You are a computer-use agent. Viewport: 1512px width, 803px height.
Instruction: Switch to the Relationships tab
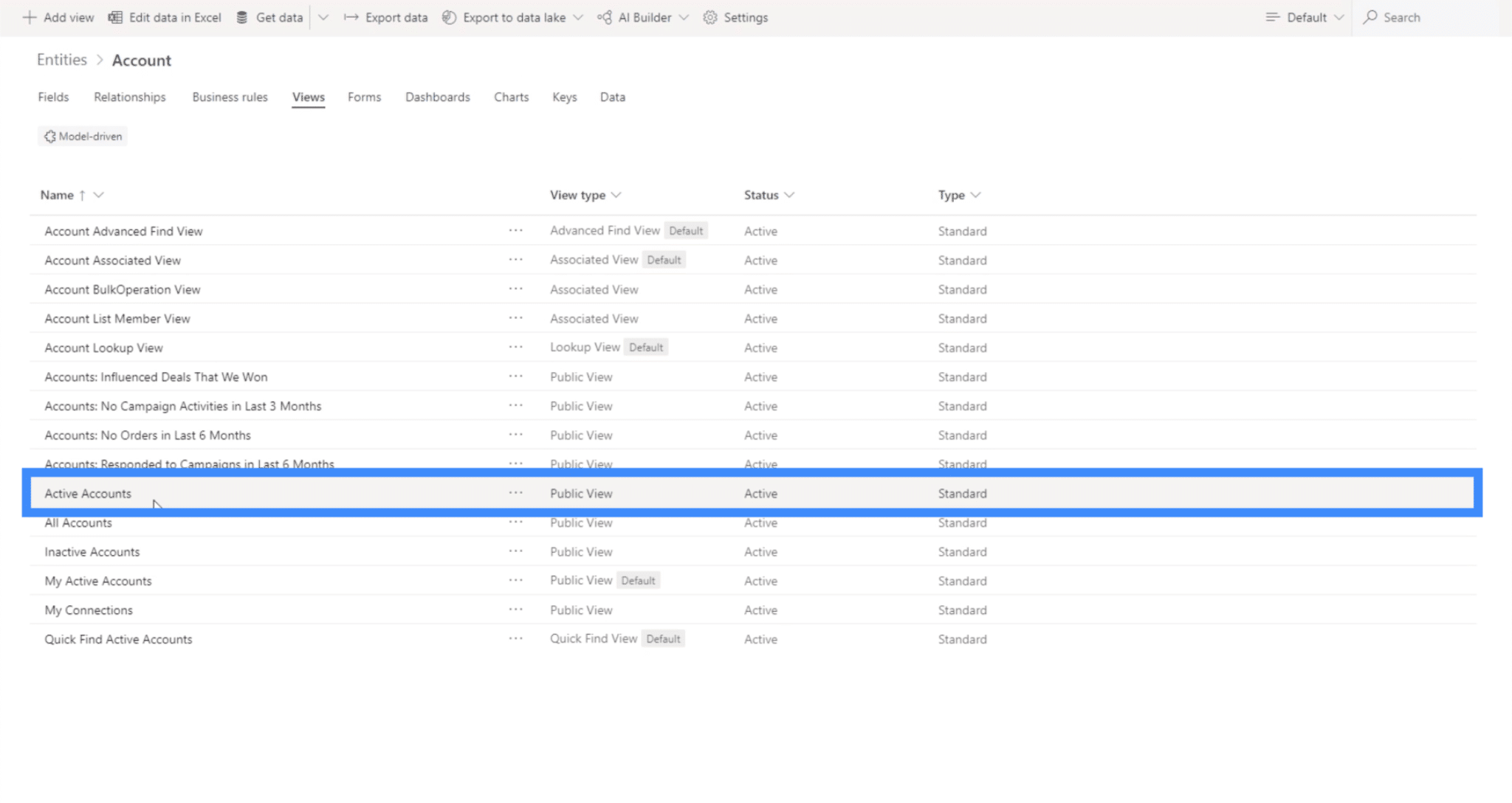(130, 97)
